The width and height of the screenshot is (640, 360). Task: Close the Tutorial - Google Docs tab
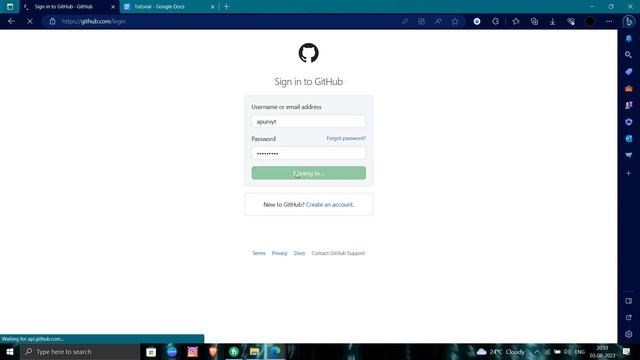pos(212,7)
